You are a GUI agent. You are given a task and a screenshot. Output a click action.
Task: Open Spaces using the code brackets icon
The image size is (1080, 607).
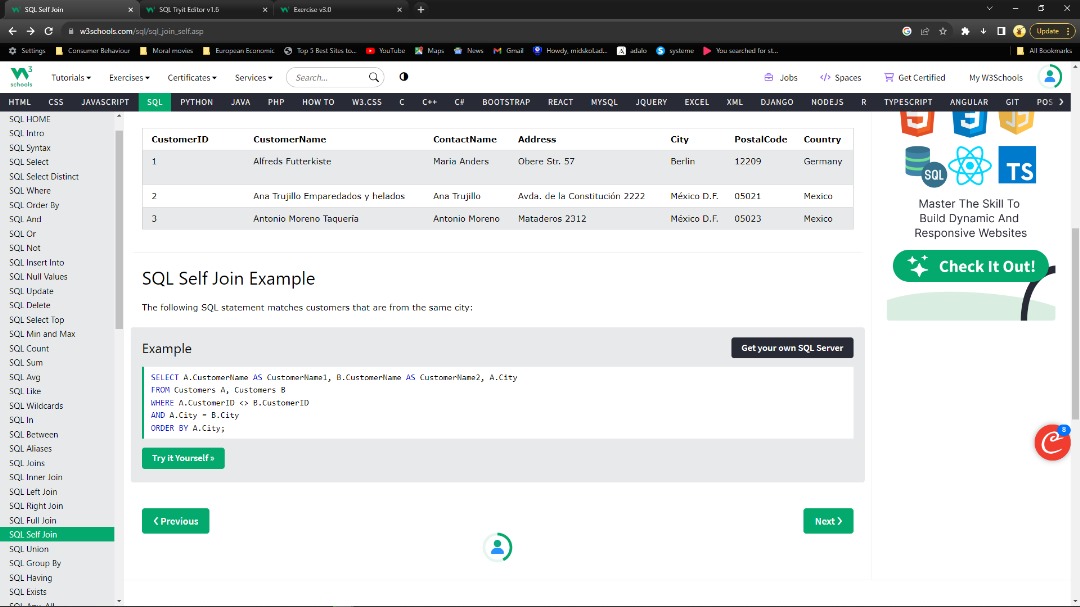pyautogui.click(x=826, y=77)
